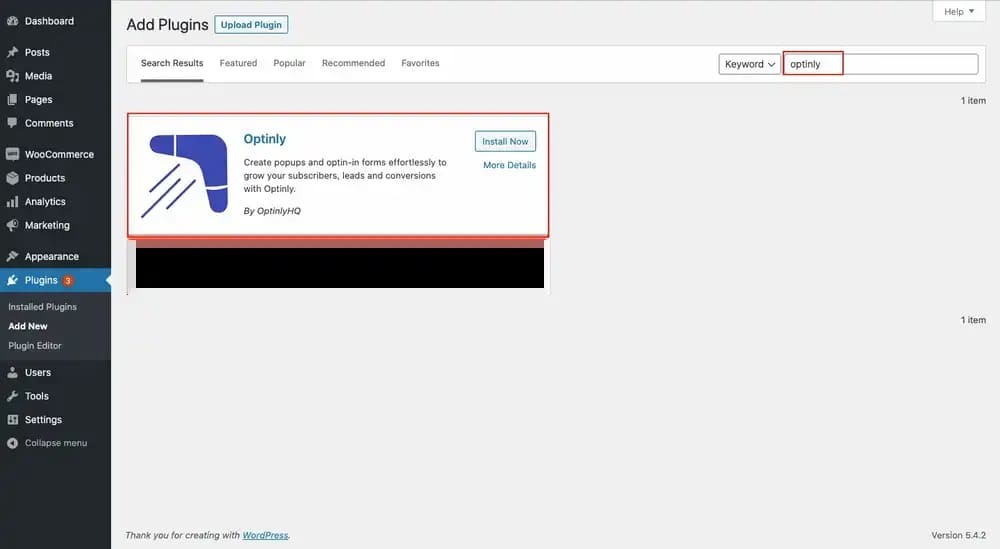Focus the plugin search input field
The width and height of the screenshot is (1000, 549).
click(x=881, y=64)
